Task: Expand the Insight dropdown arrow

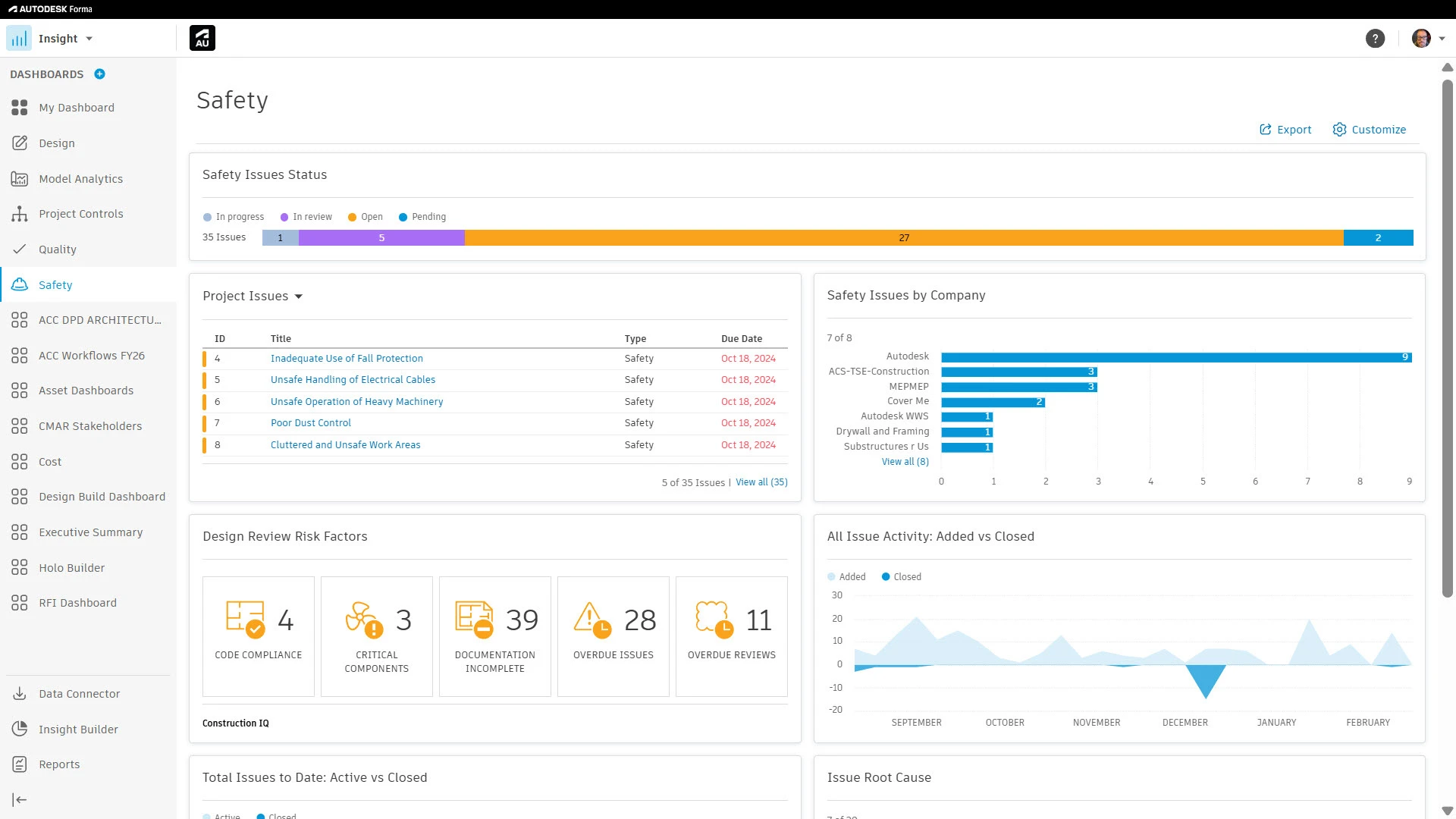Action: point(89,39)
